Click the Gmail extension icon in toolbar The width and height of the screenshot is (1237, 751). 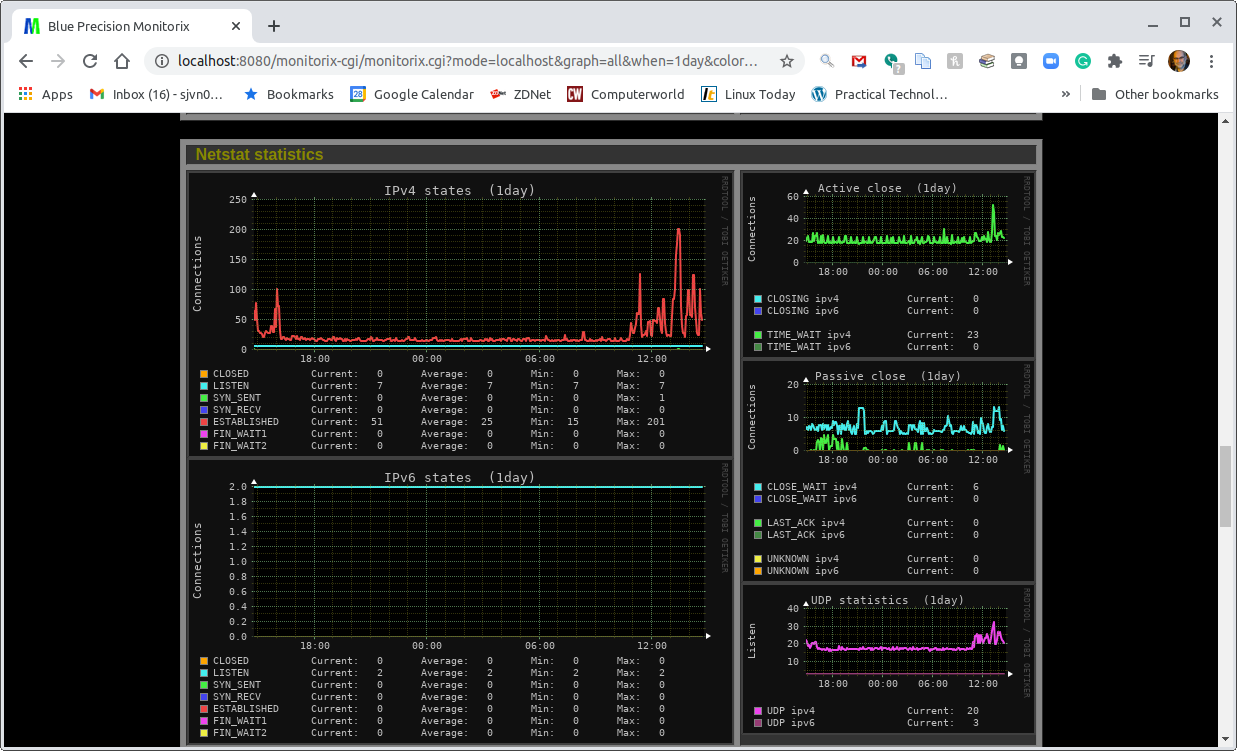pos(858,61)
